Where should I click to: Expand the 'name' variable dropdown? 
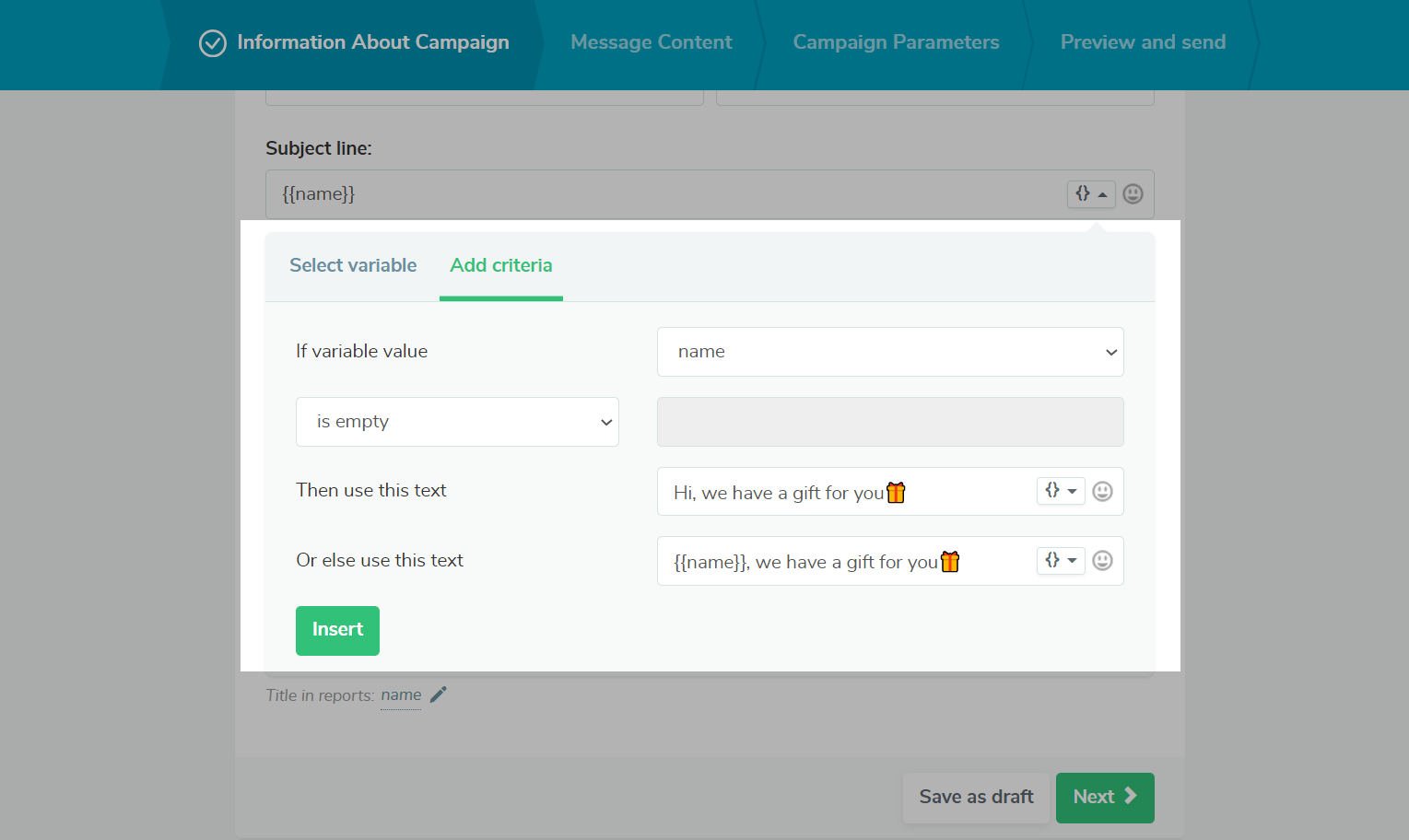(890, 352)
